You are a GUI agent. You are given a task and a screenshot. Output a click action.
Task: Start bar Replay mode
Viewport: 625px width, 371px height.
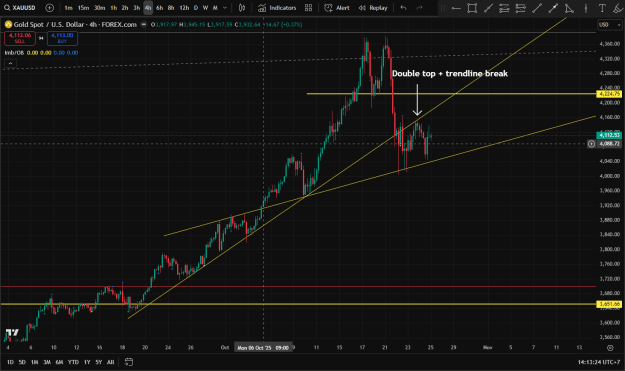point(373,8)
